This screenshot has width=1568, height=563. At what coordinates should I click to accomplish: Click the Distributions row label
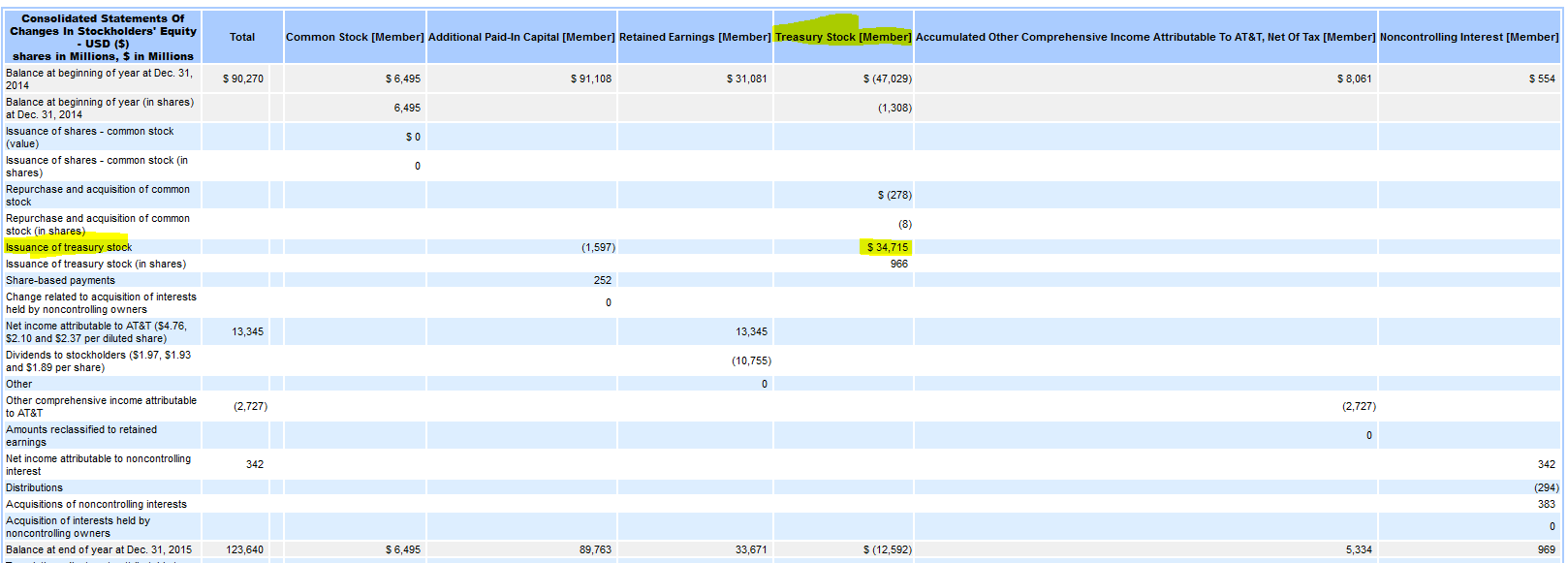(x=34, y=487)
